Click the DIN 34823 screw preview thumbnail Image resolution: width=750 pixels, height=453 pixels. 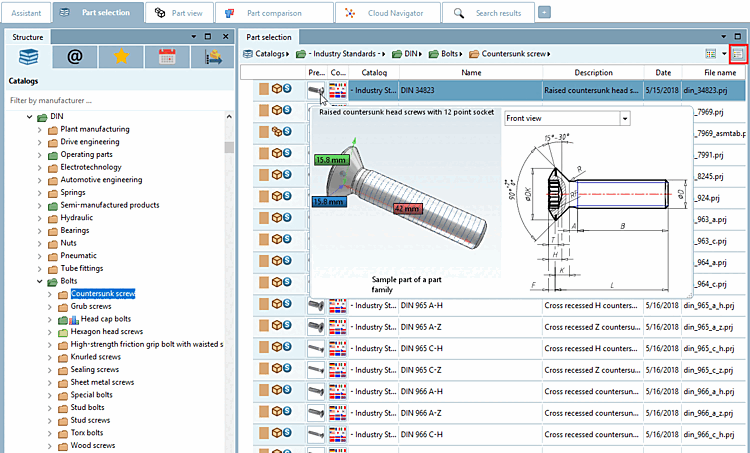point(317,90)
